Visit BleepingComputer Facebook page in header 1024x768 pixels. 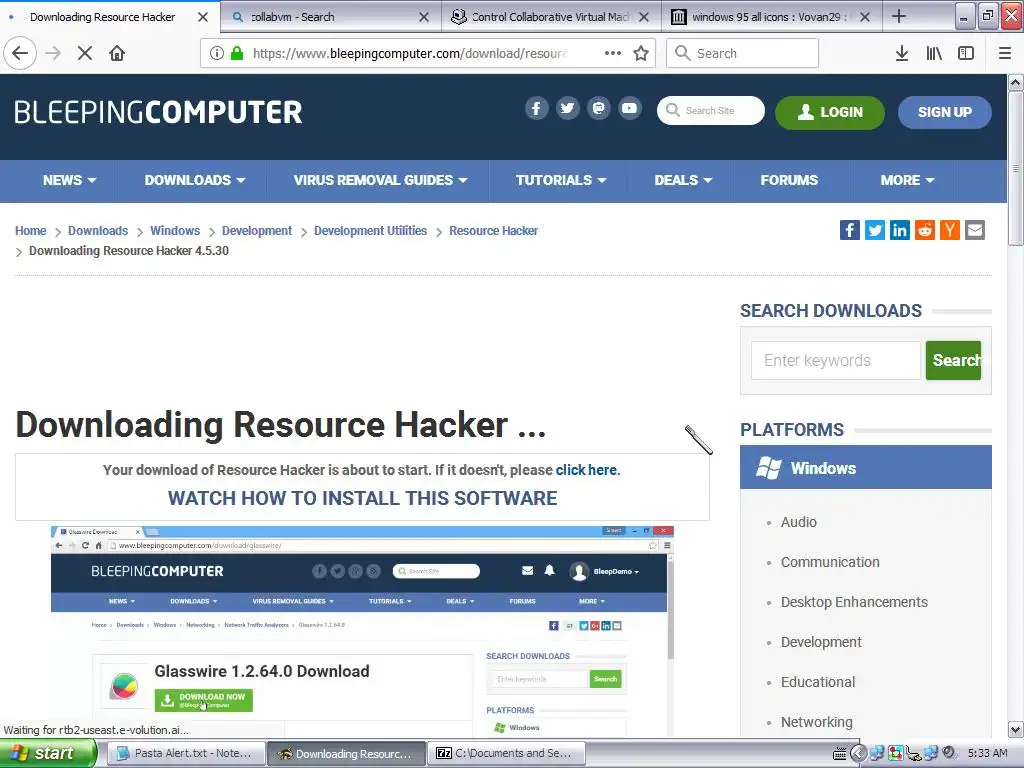[x=536, y=108]
